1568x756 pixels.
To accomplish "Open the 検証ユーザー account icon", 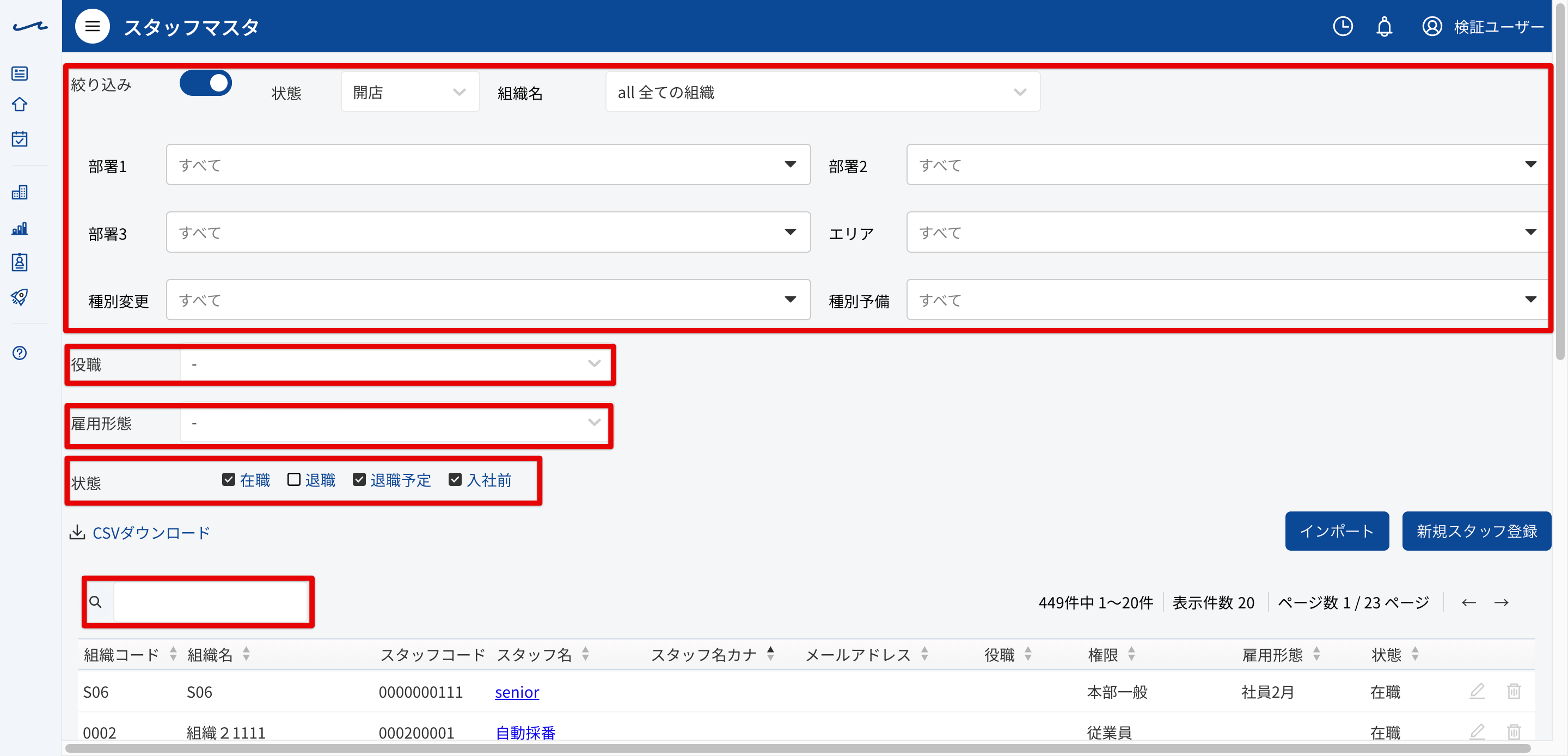I will coord(1432,26).
